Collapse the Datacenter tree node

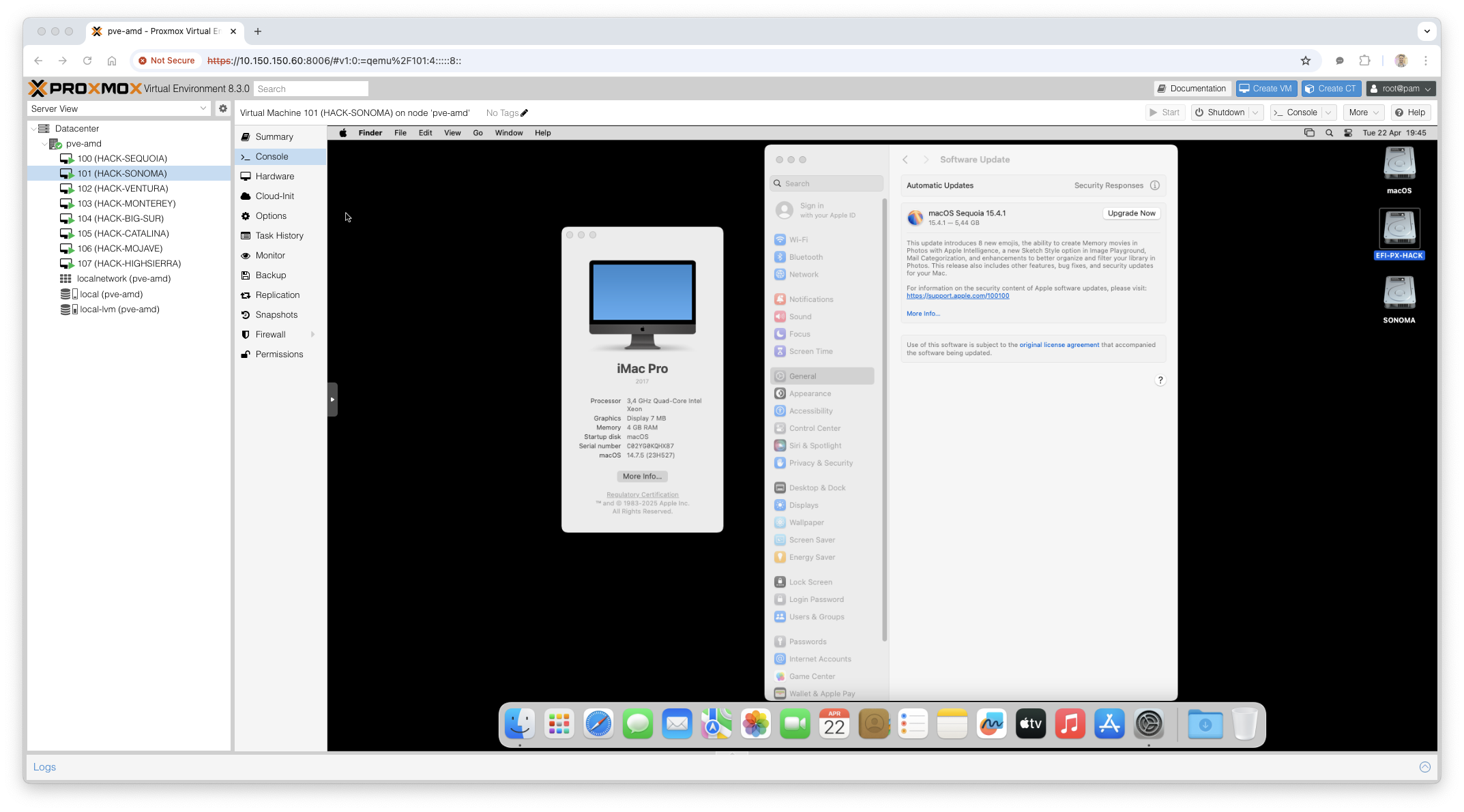click(33, 129)
